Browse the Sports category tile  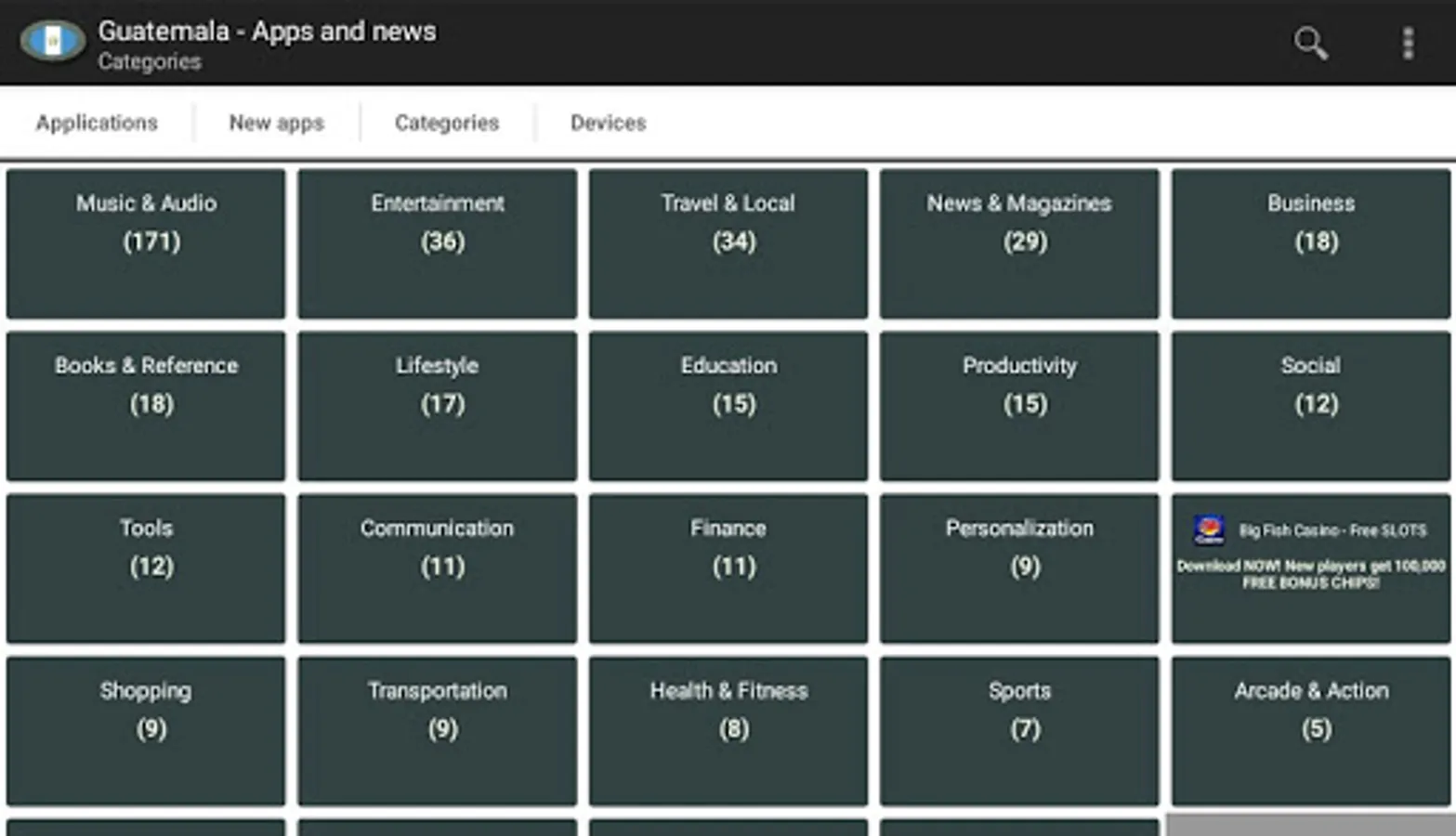click(x=1019, y=731)
